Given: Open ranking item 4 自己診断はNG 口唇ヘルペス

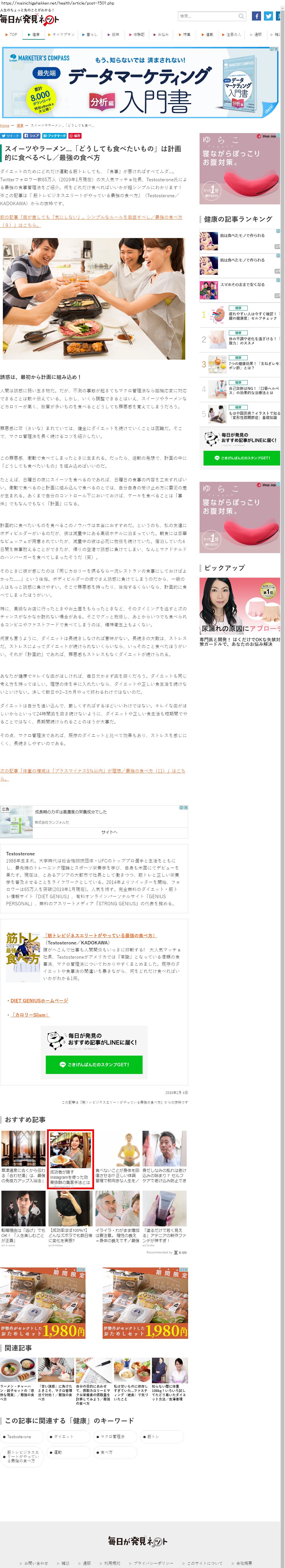Looking at the screenshot, I should 241,389.
